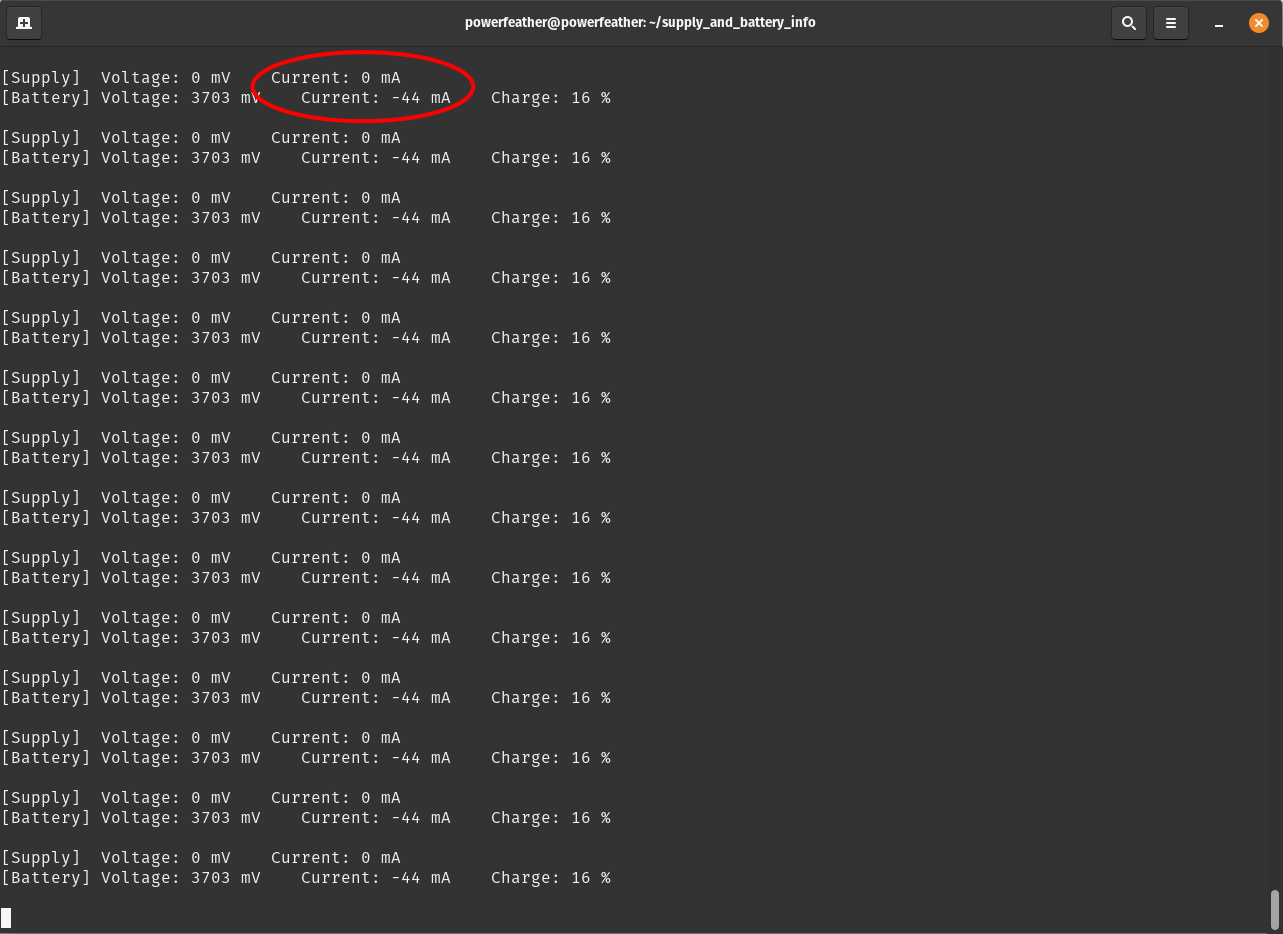
Task: Click the powerfeather window title text
Action: pyautogui.click(x=640, y=22)
